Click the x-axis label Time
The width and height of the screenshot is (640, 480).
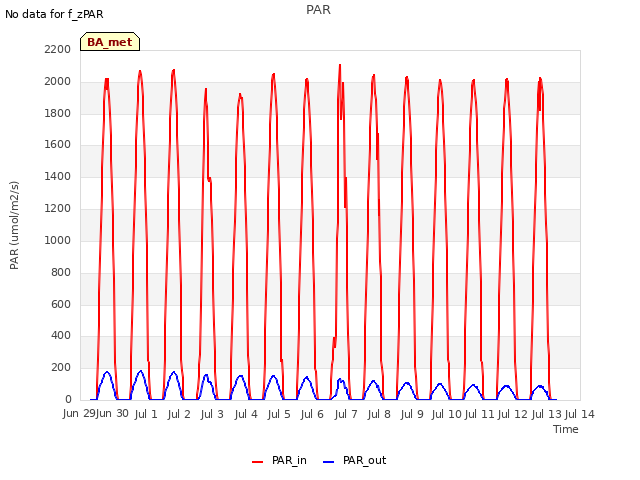[x=566, y=429]
